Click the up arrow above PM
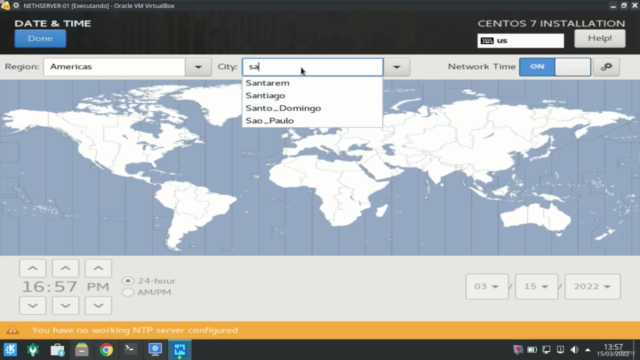Image resolution: width=640 pixels, height=360 pixels. point(98,268)
